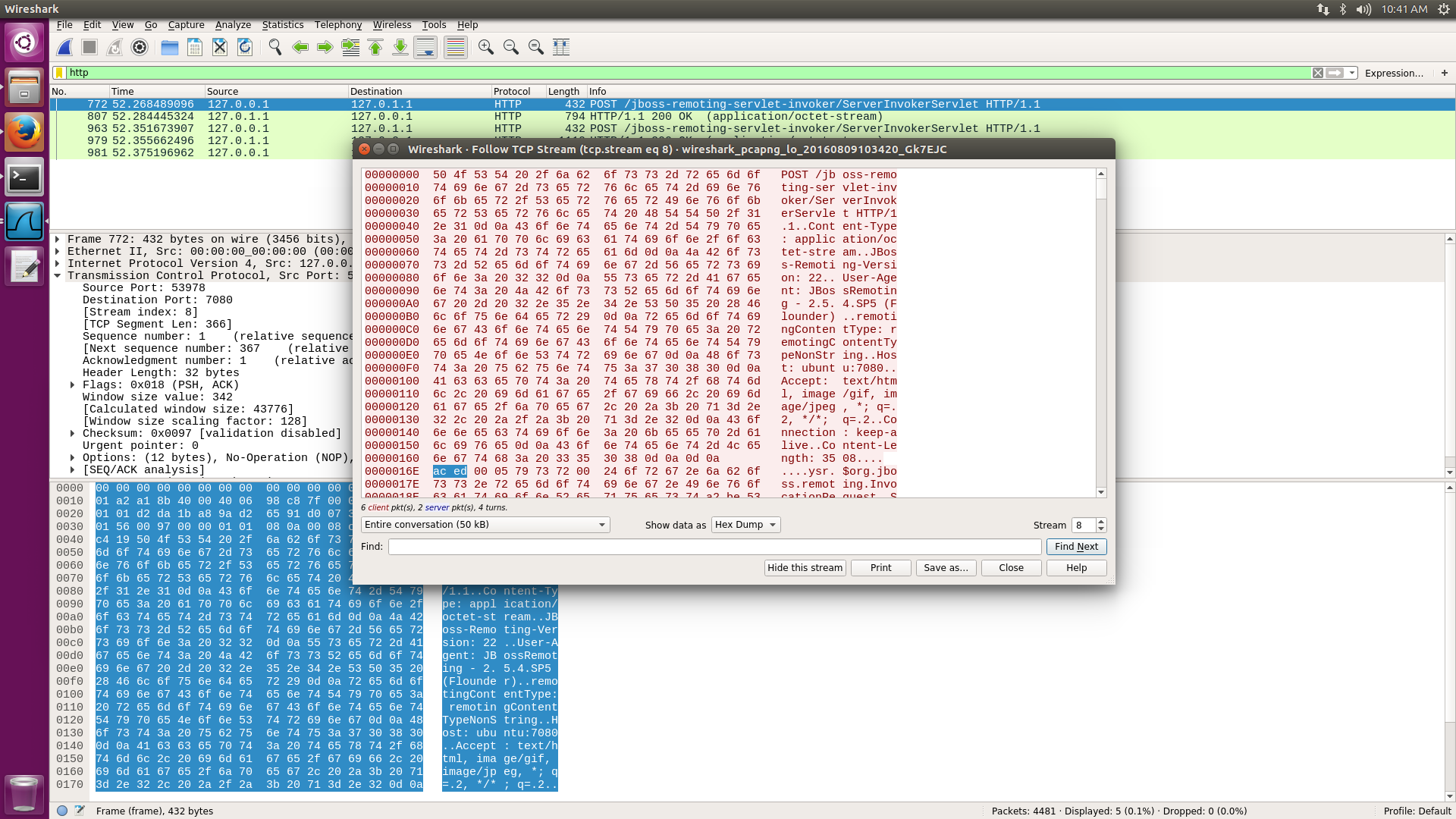This screenshot has height=819, width=1456.
Task: Expand the Checksum: 0x0097 item
Action: (73, 434)
